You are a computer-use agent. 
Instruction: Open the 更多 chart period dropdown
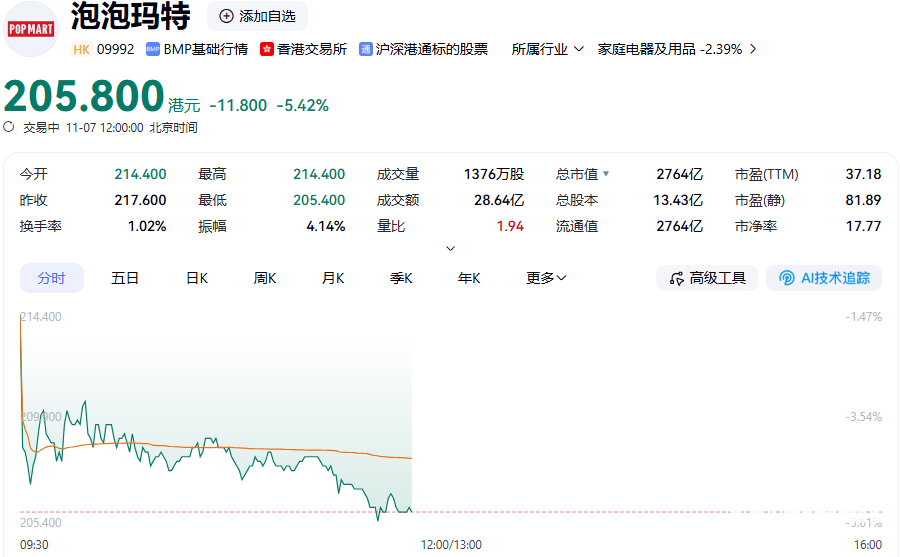point(547,278)
